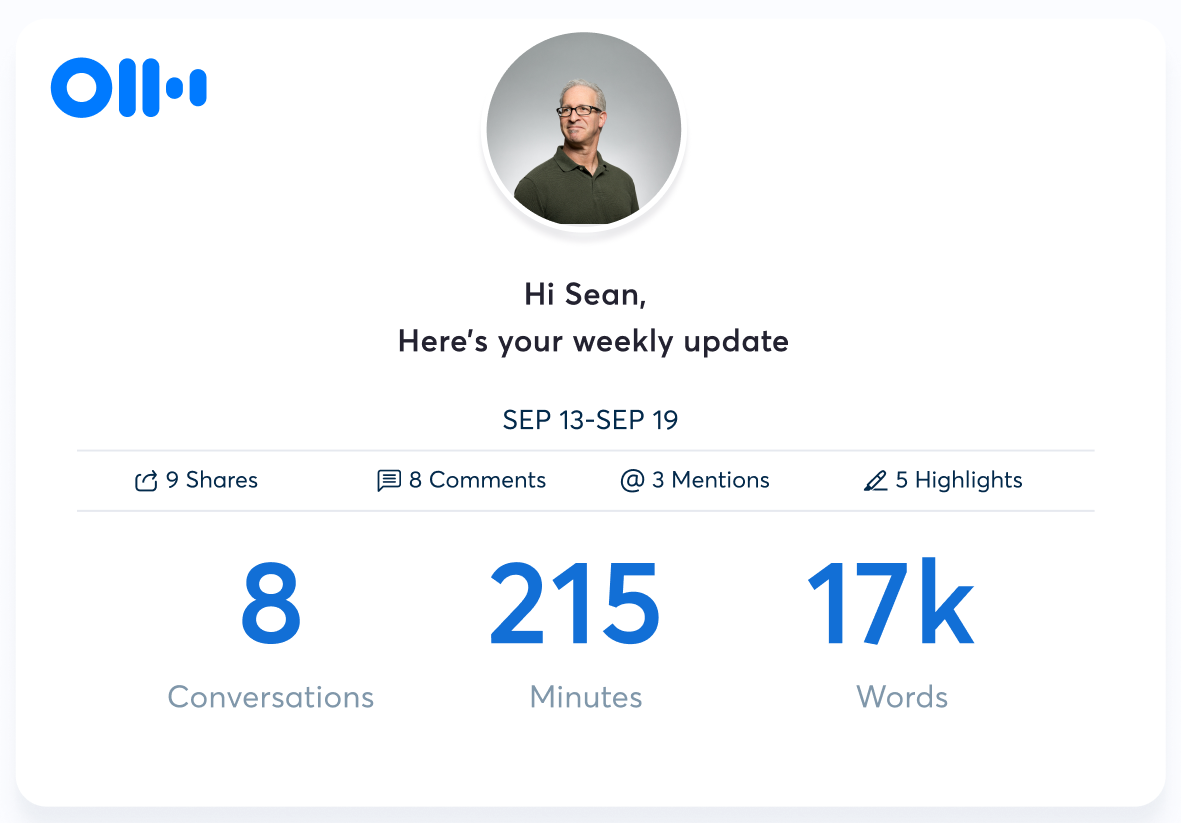Open Sean's profile photo
This screenshot has width=1181, height=823.
(584, 131)
